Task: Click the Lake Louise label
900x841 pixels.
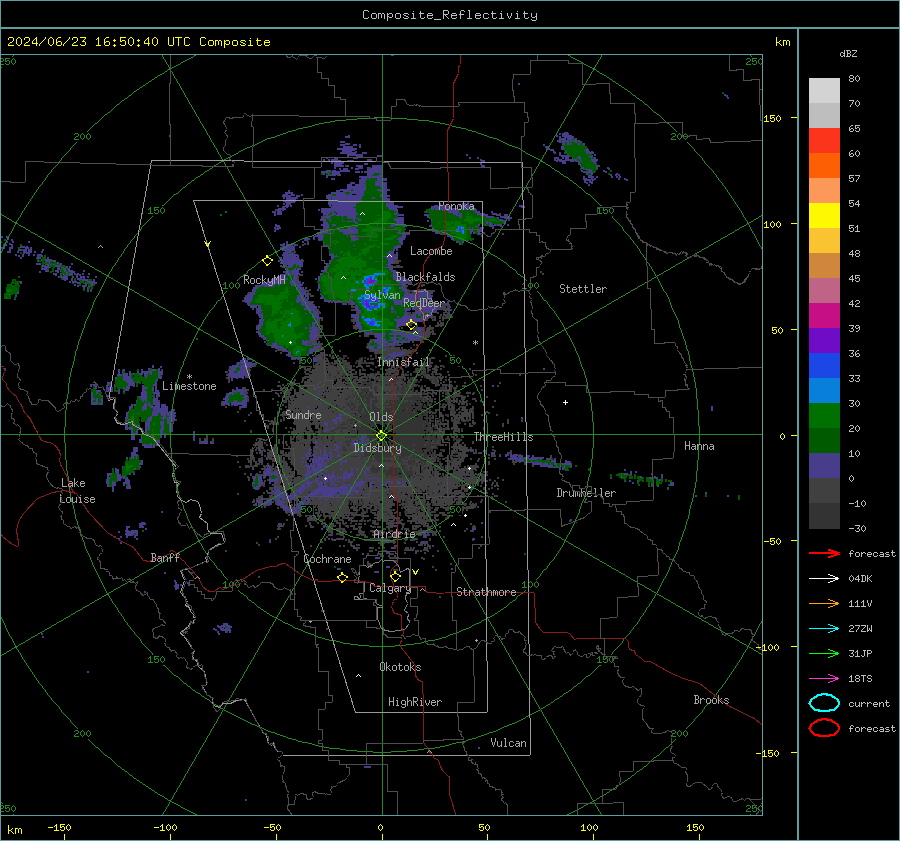Action: [78, 491]
